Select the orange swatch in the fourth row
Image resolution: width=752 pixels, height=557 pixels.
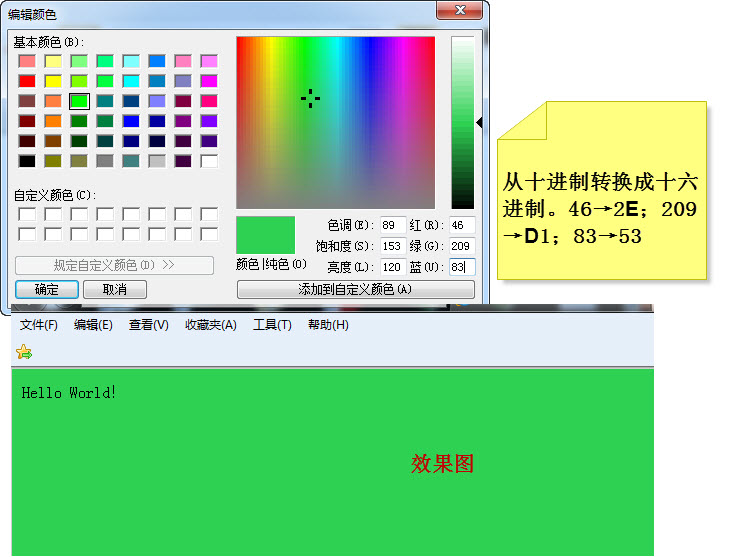53,121
